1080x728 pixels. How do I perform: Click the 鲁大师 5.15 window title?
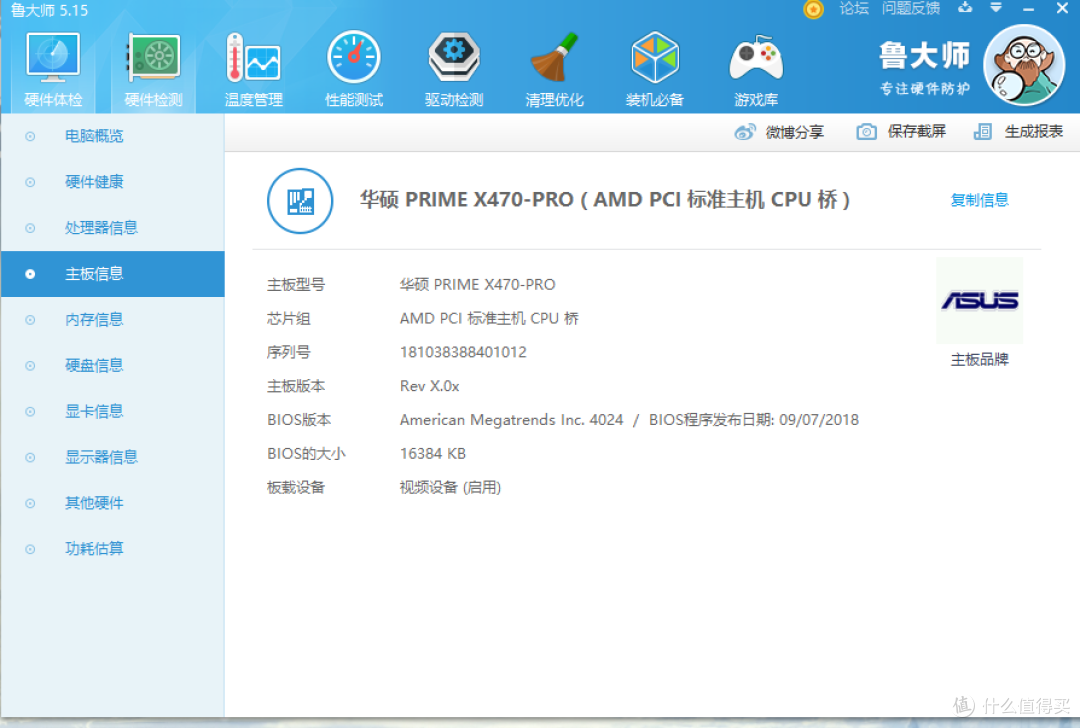(49, 10)
